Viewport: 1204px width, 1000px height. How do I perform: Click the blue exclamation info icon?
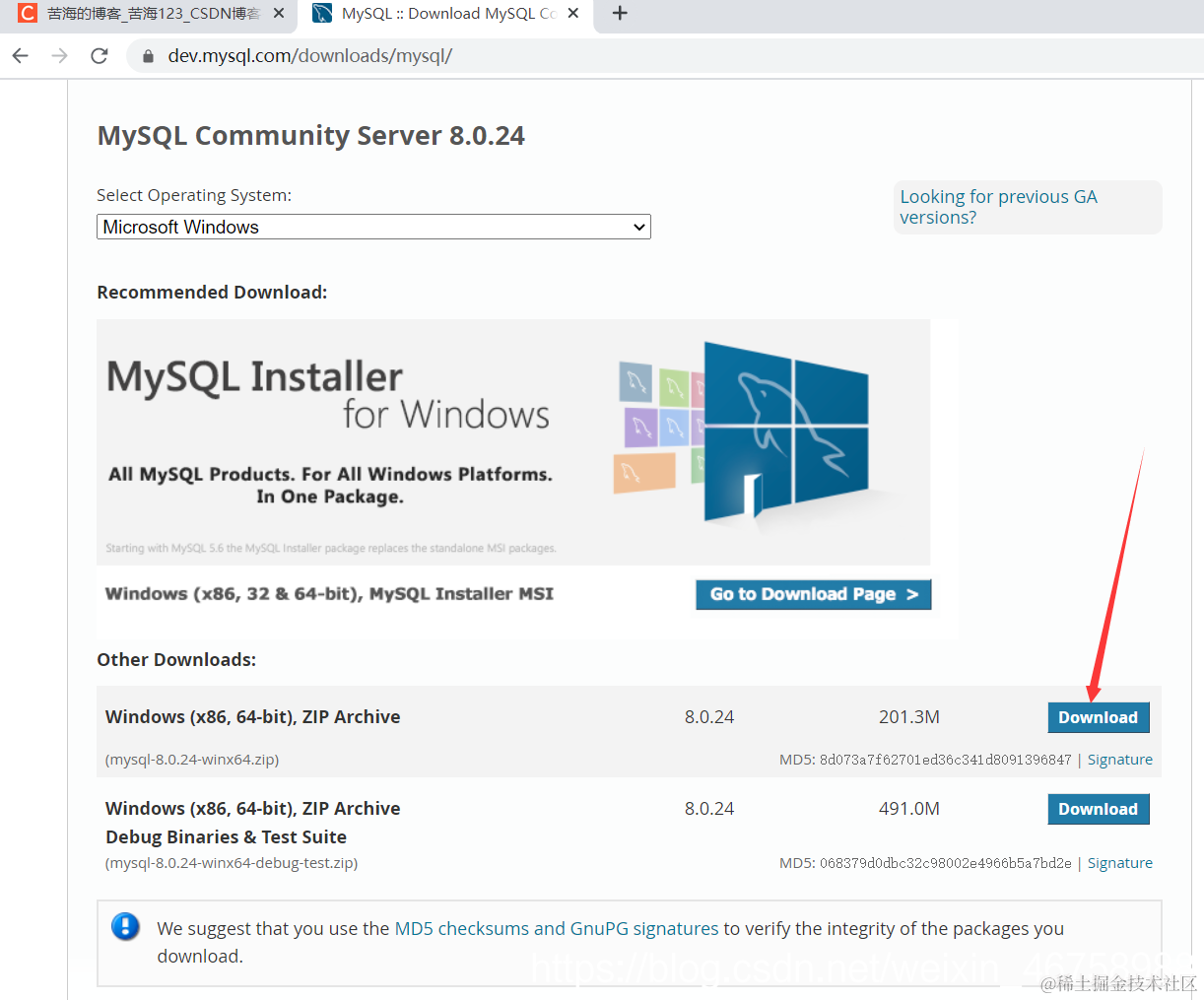click(125, 927)
